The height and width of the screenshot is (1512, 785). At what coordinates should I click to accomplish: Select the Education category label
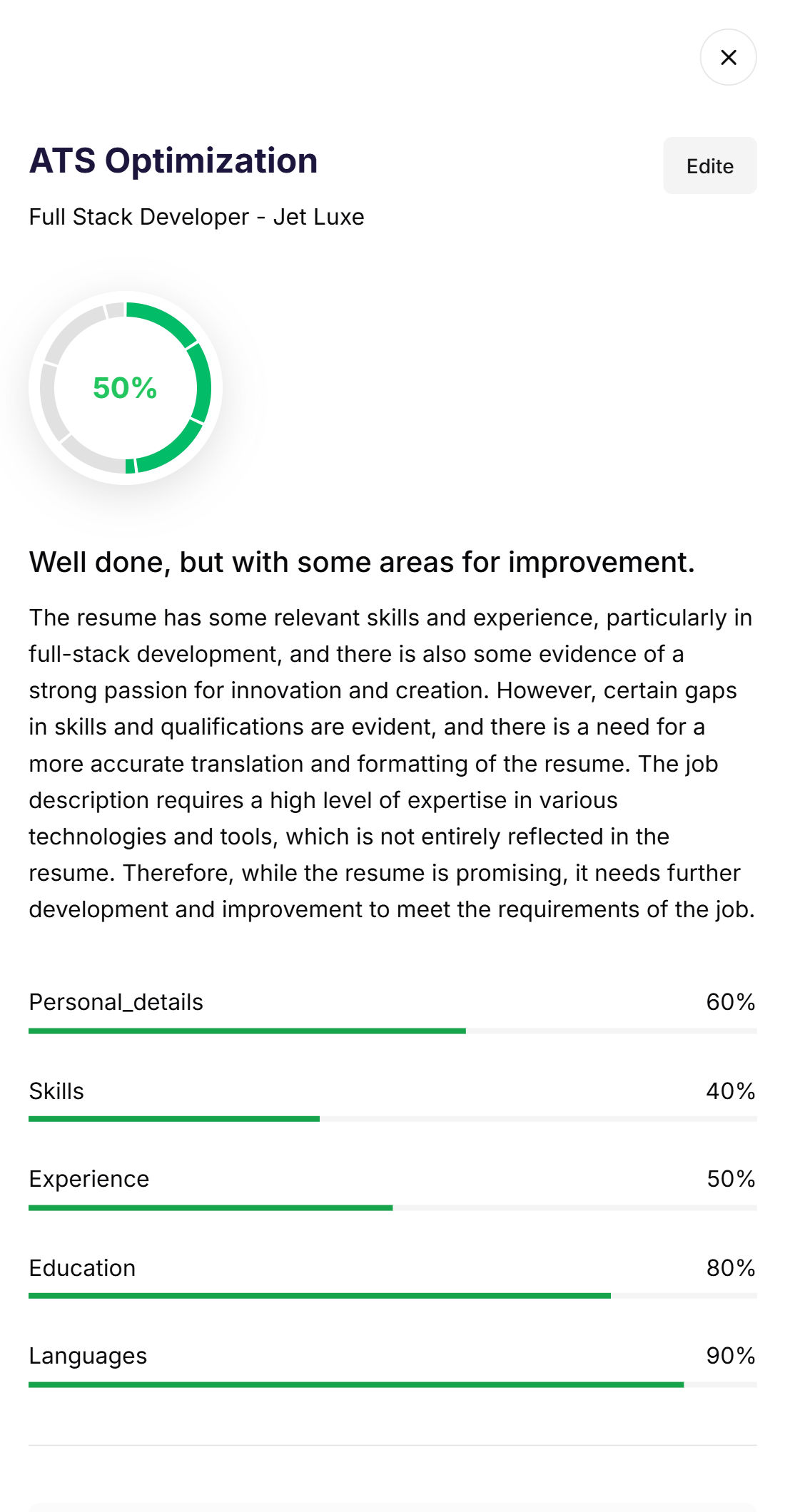coord(82,1268)
